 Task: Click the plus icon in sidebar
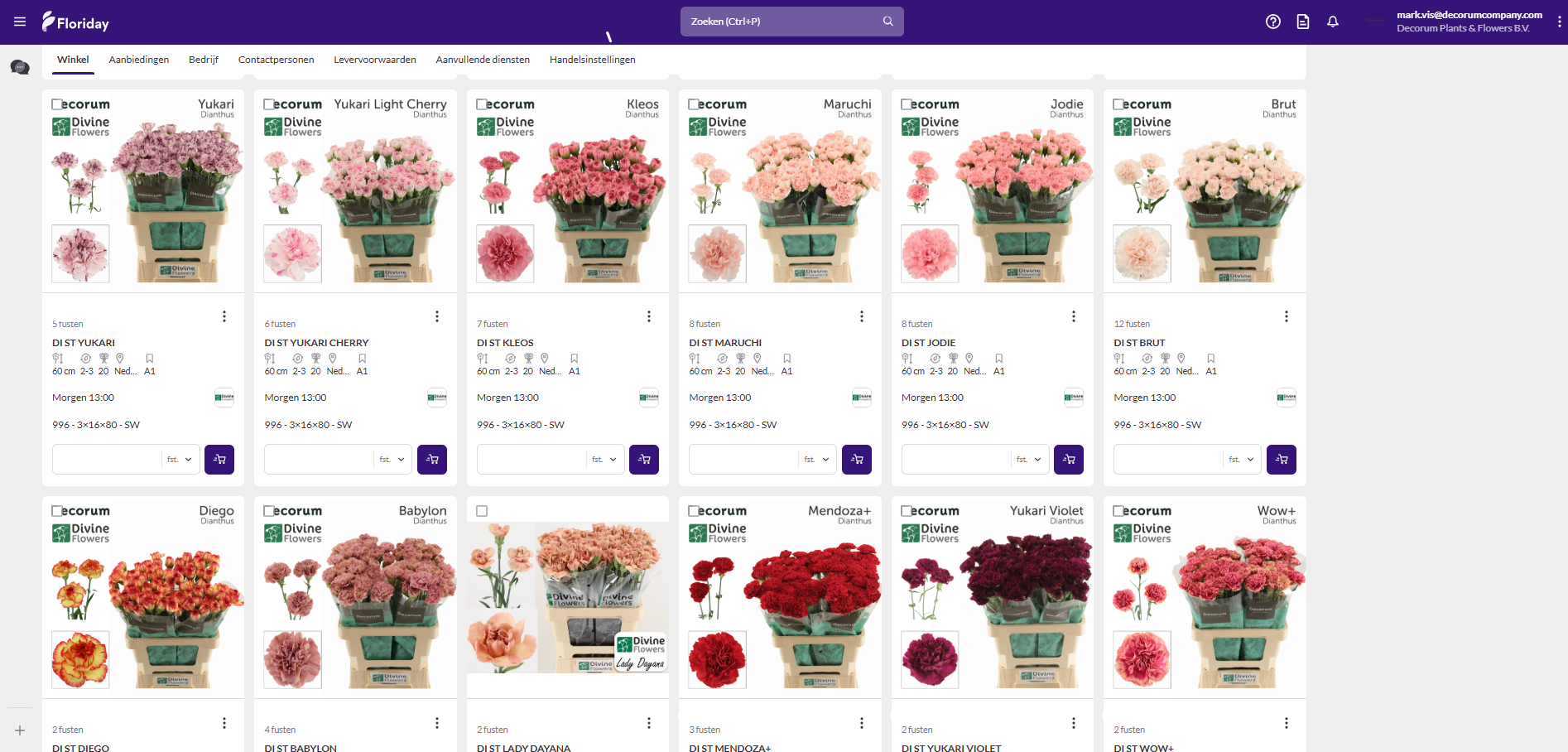[20, 730]
